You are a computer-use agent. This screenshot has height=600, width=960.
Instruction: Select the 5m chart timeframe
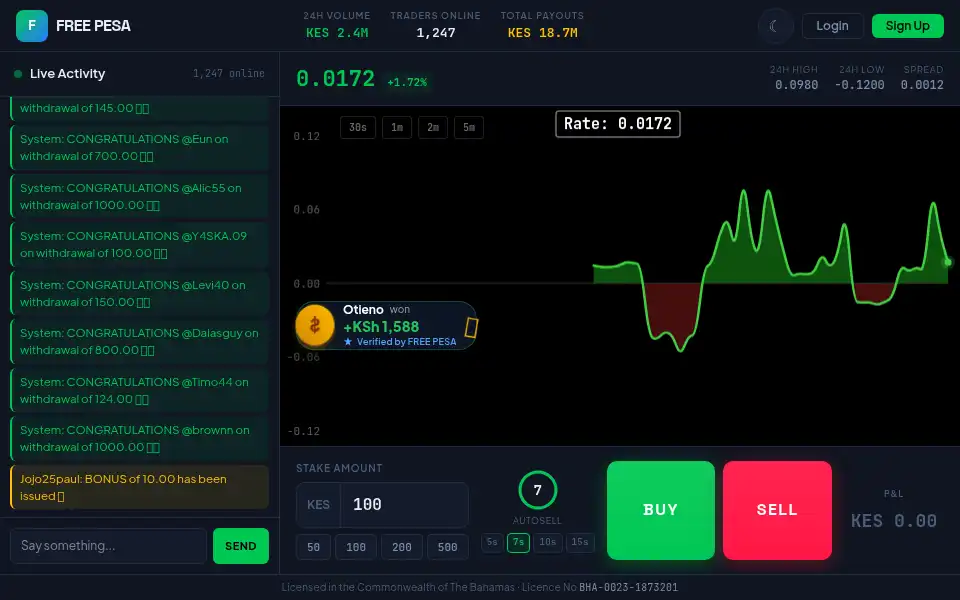click(469, 127)
